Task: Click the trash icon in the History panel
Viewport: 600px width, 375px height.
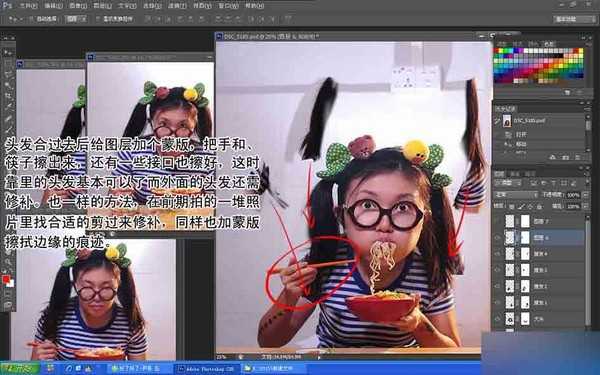Action: [577, 157]
